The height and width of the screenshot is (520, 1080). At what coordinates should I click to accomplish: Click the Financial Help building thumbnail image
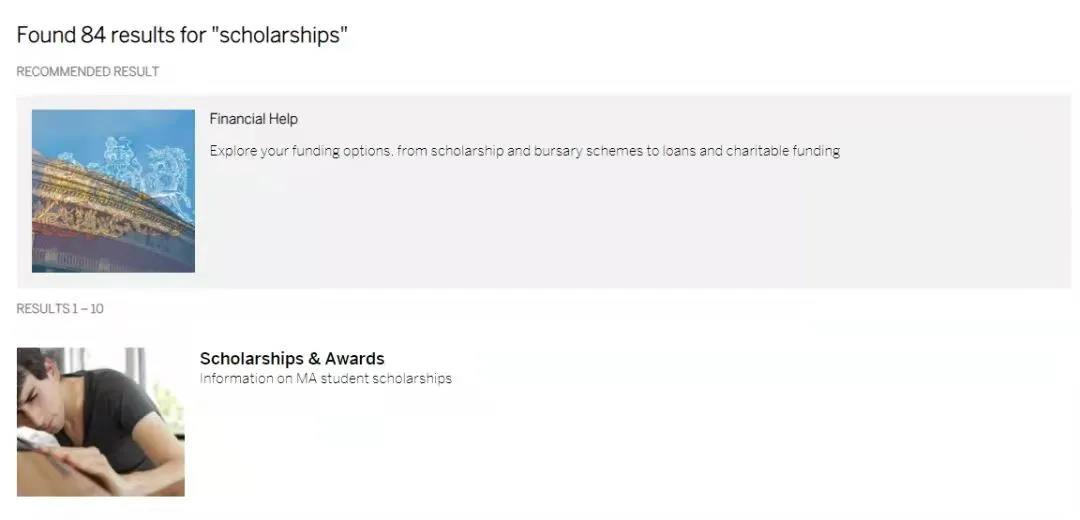(x=113, y=191)
